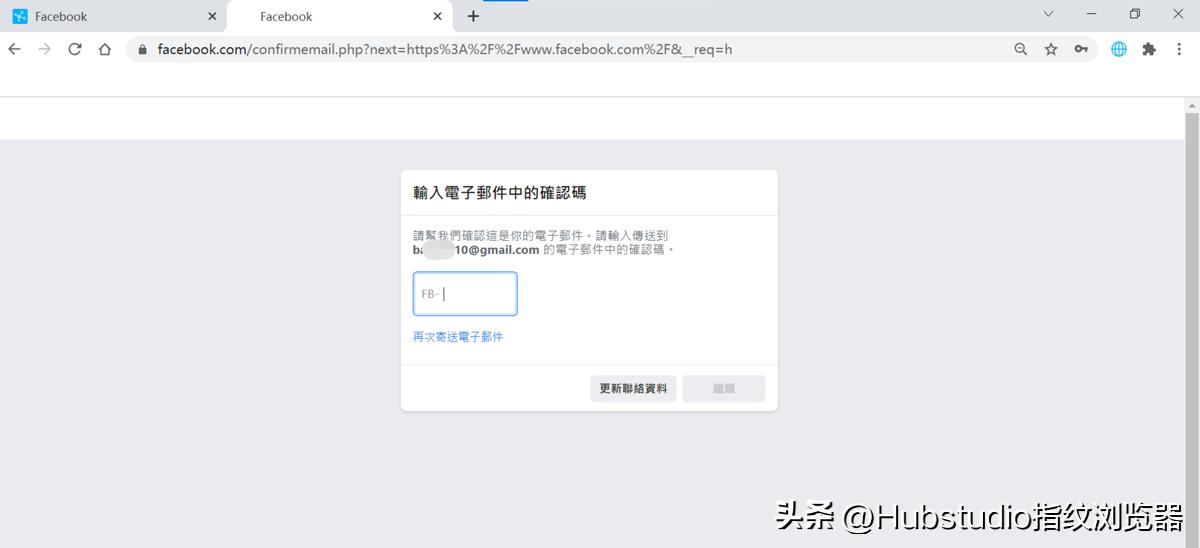Close the second Facebook tab

437,16
